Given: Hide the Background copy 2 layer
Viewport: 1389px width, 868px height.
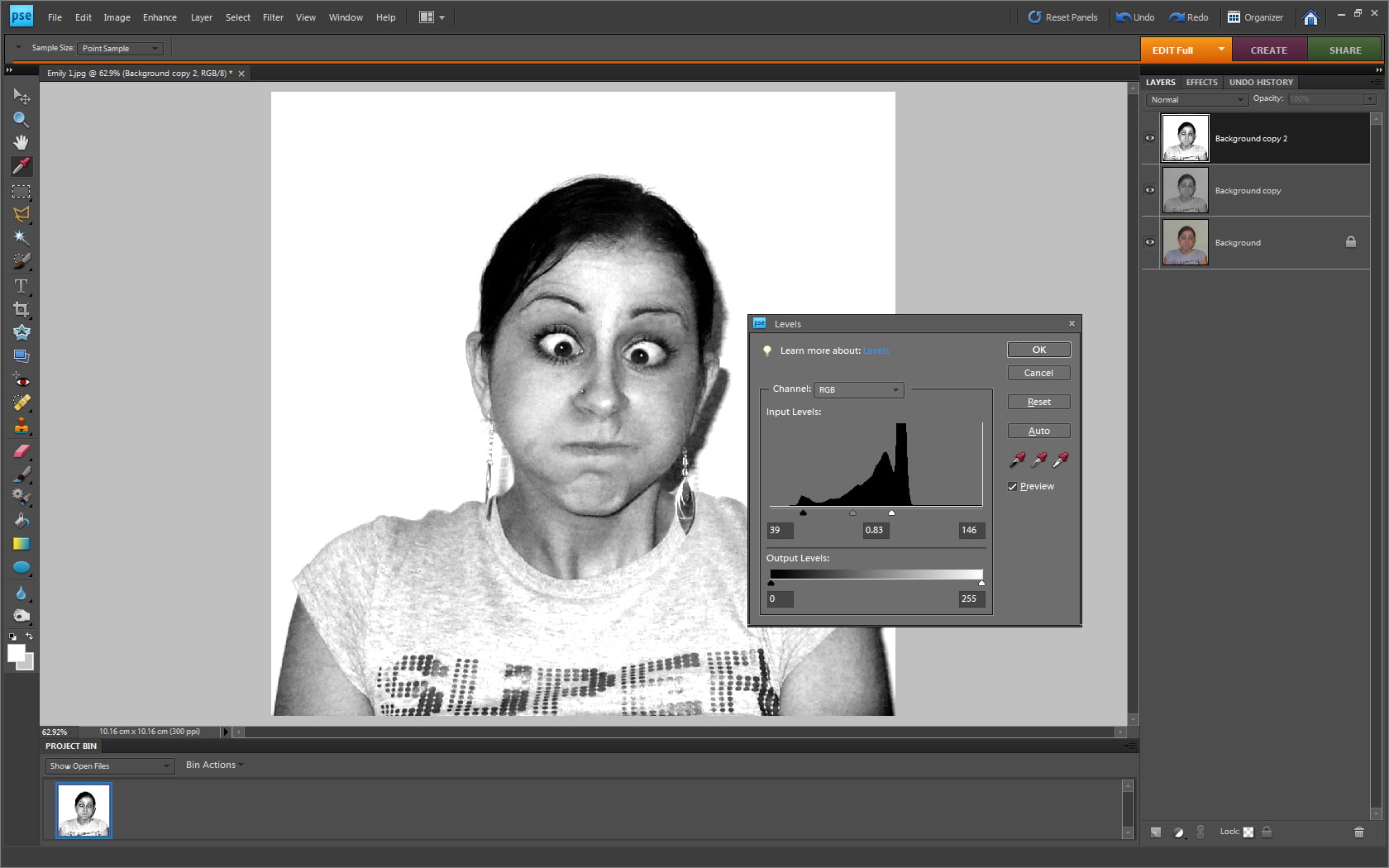Looking at the screenshot, I should (1149, 138).
